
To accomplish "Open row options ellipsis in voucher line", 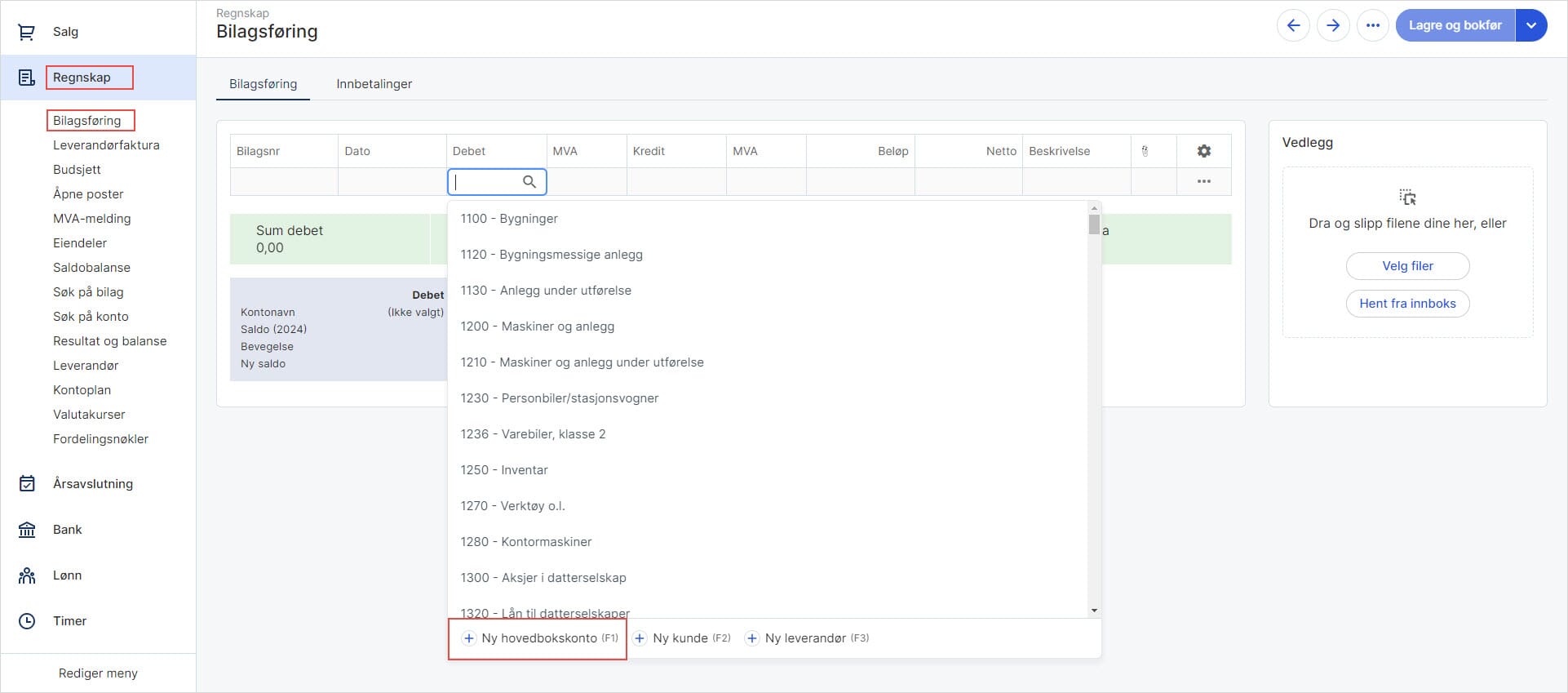I will coord(1203,181).
